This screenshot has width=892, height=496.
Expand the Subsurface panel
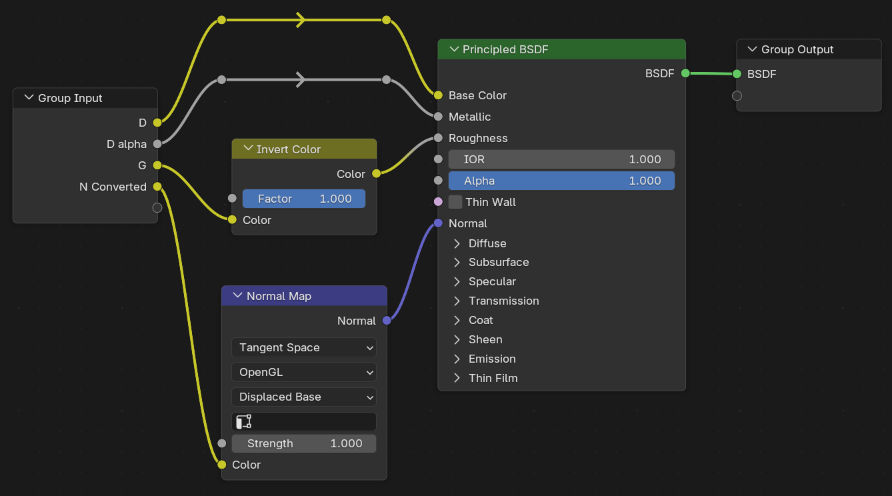pos(457,262)
